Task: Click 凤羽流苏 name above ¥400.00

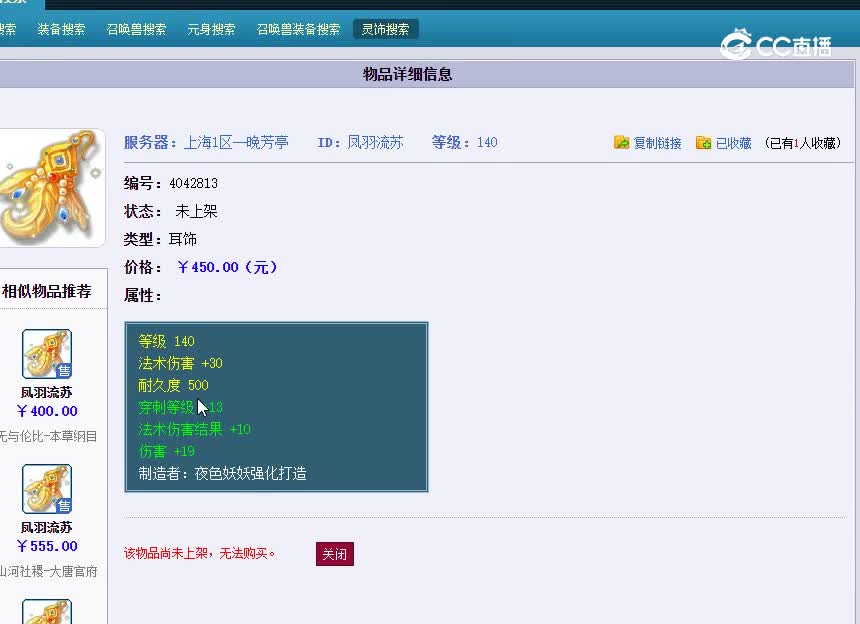Action: coord(47,393)
